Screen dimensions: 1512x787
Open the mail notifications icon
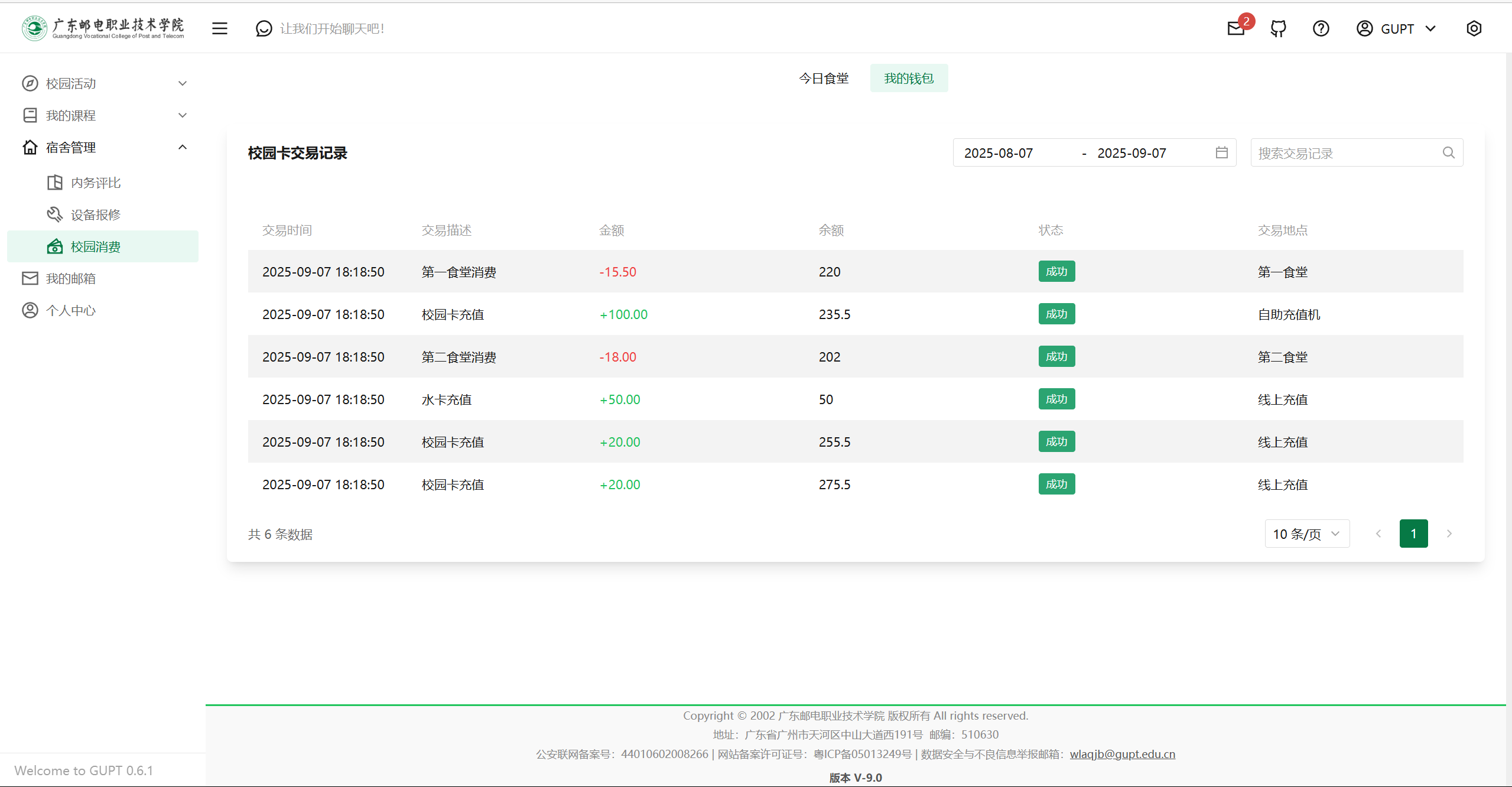(1235, 28)
